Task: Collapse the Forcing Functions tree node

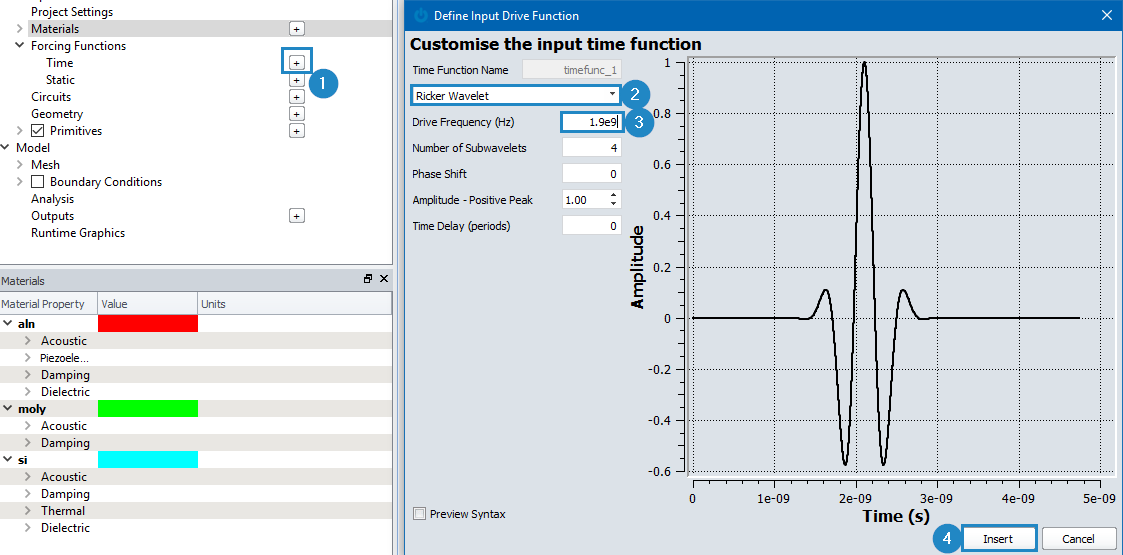Action: point(19,46)
